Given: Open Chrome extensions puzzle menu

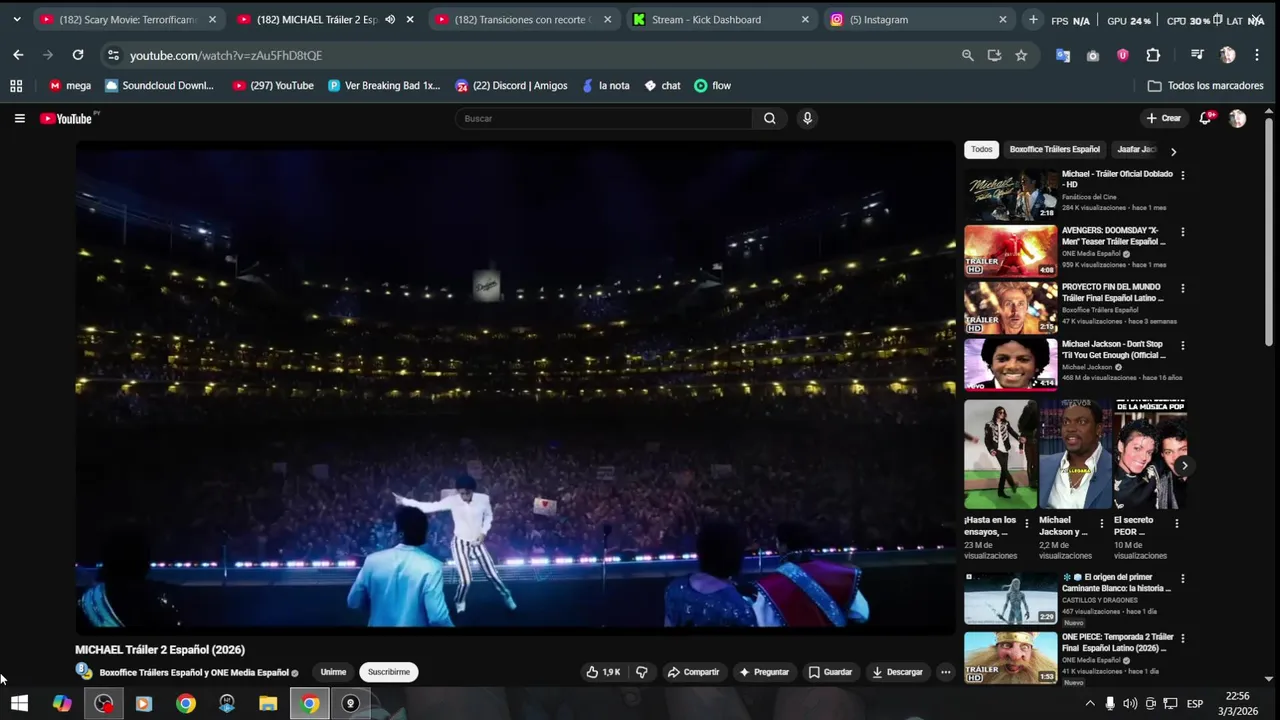Looking at the screenshot, I should (1153, 55).
